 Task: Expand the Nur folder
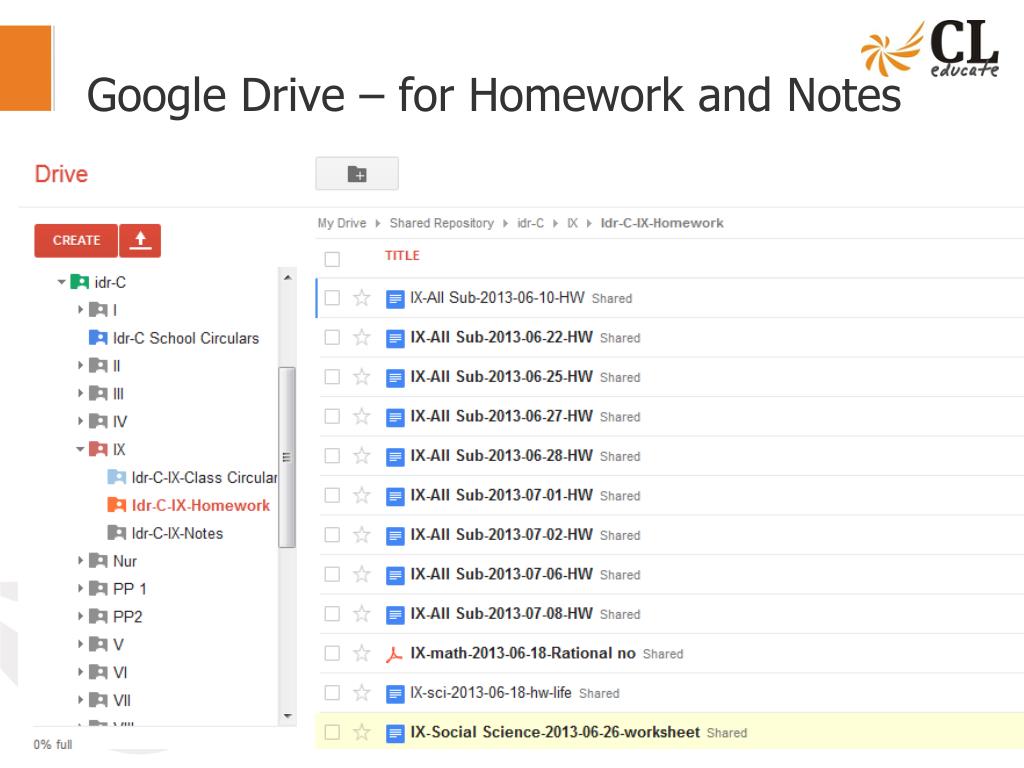80,560
